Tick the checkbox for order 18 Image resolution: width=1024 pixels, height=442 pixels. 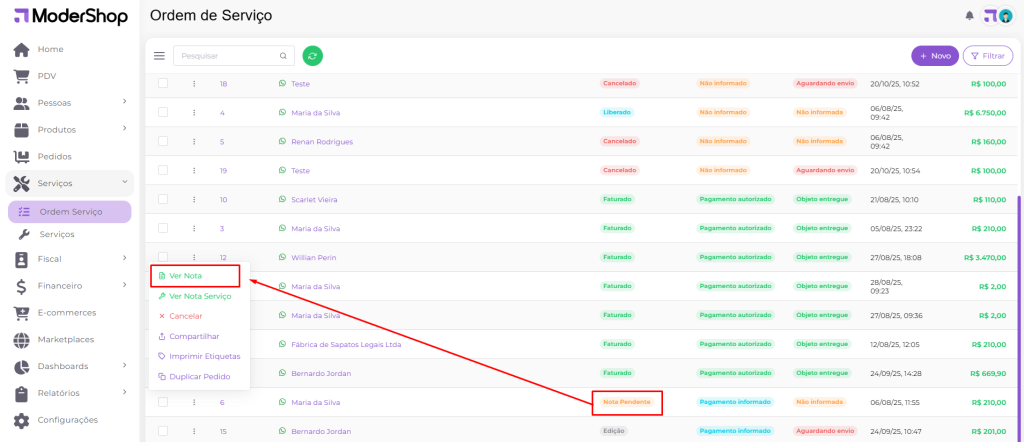163,84
